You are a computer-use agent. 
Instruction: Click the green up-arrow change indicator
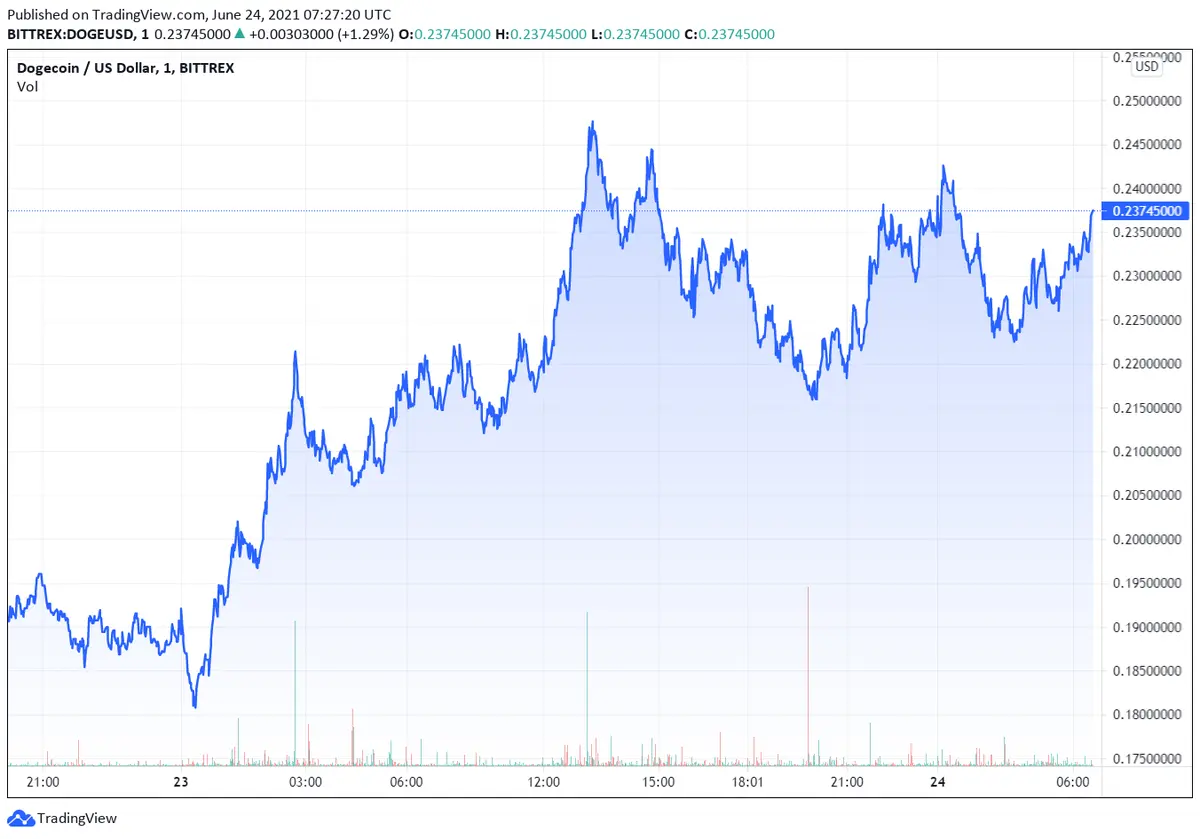240,34
